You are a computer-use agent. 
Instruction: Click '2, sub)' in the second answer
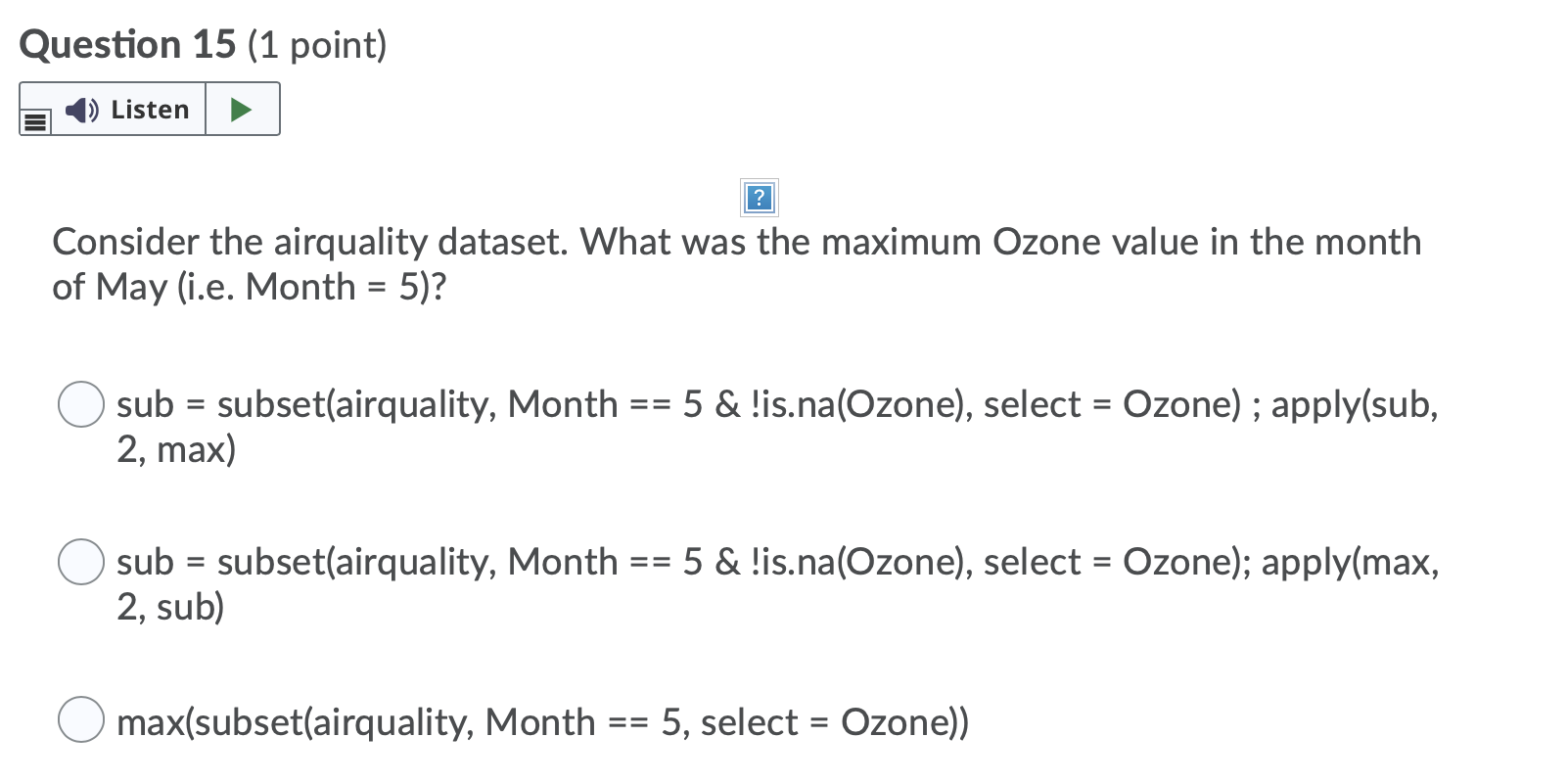pos(170,607)
